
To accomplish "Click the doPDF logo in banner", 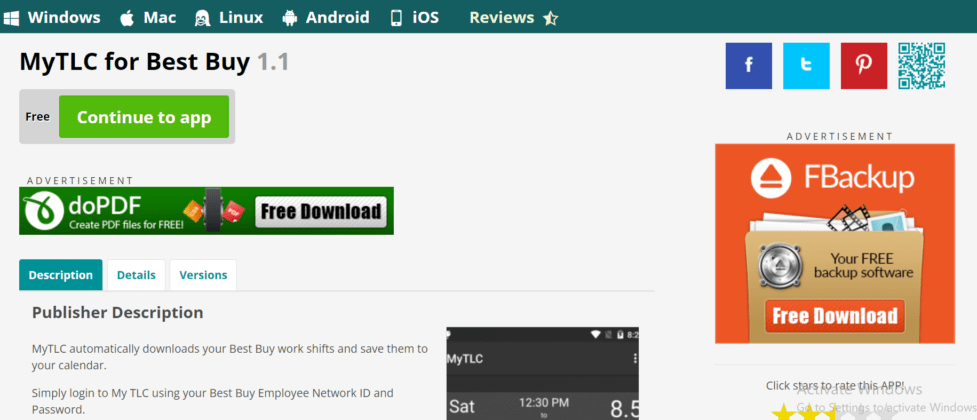I will tap(44, 211).
